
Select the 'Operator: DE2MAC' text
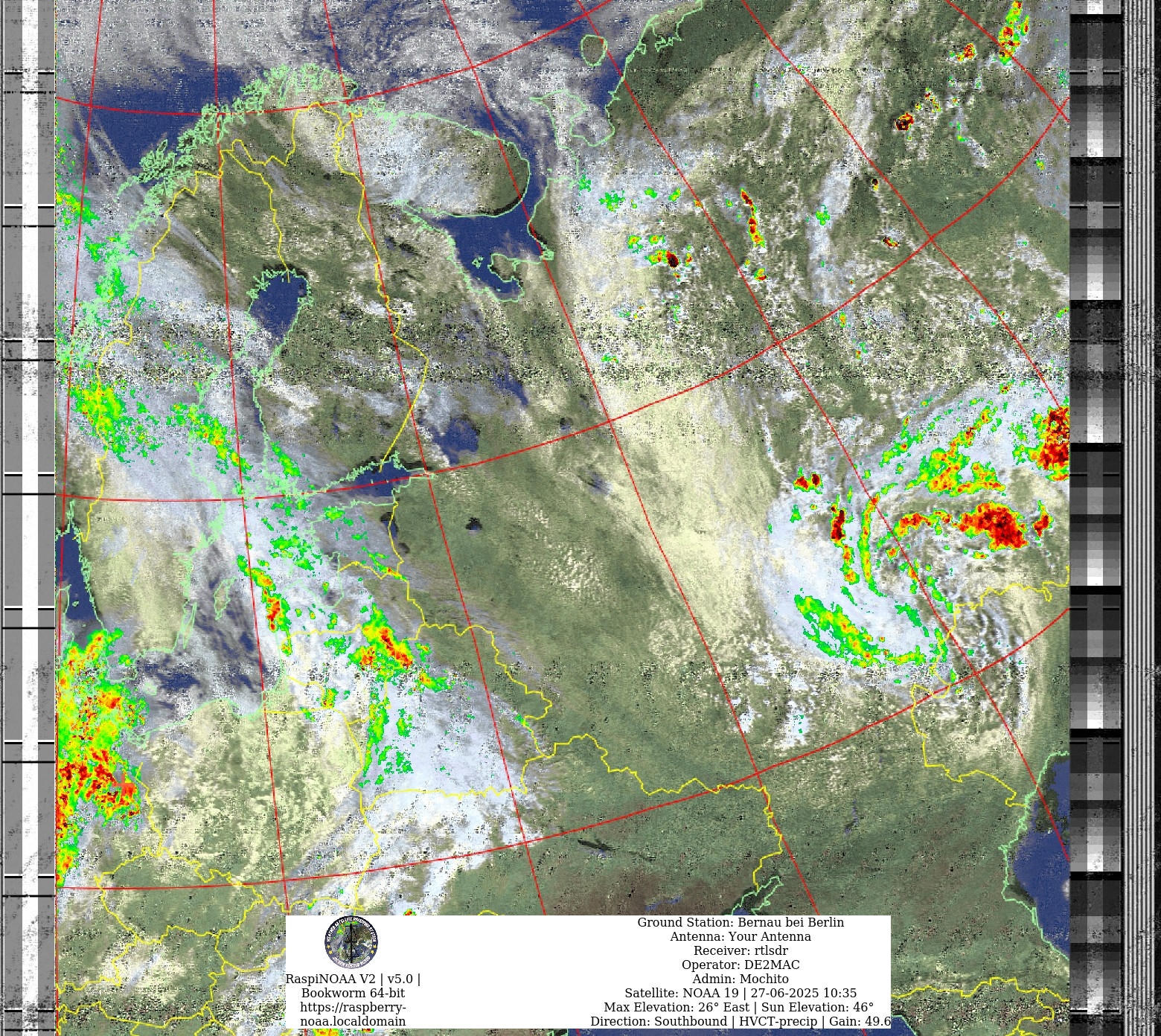click(741, 965)
